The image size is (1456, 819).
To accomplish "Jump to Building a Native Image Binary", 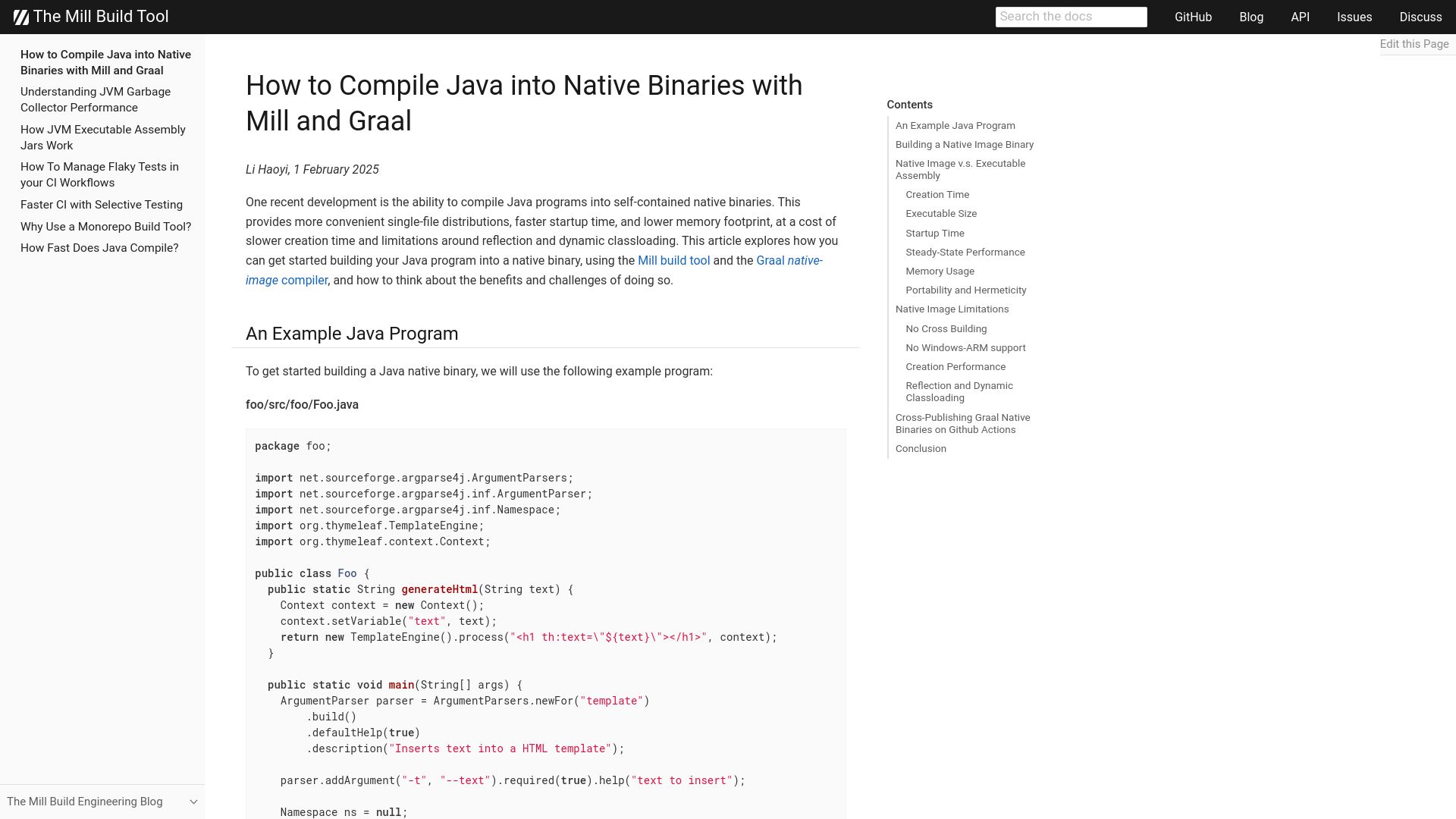I will [964, 145].
